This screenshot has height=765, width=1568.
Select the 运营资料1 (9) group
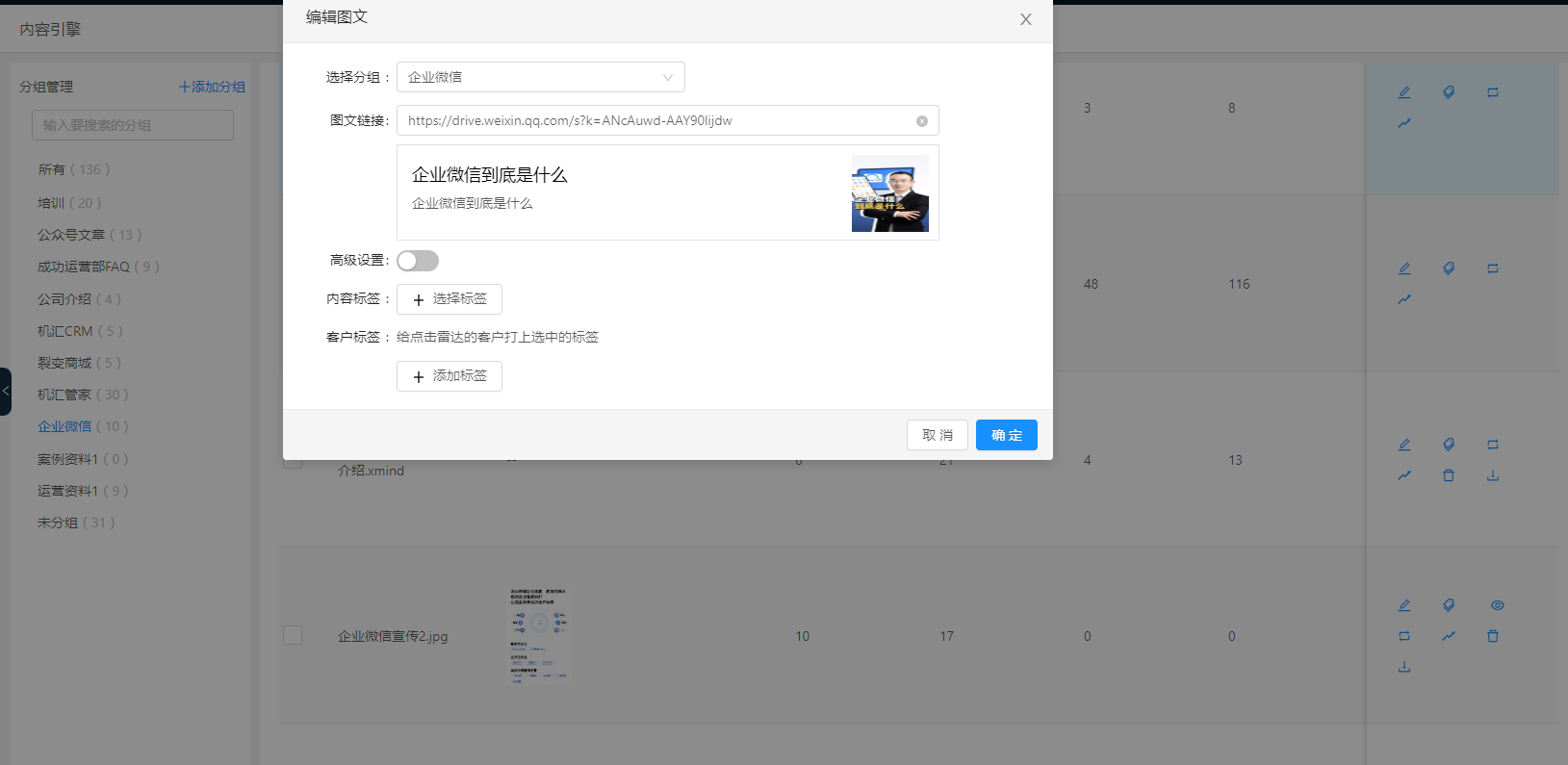click(83, 491)
